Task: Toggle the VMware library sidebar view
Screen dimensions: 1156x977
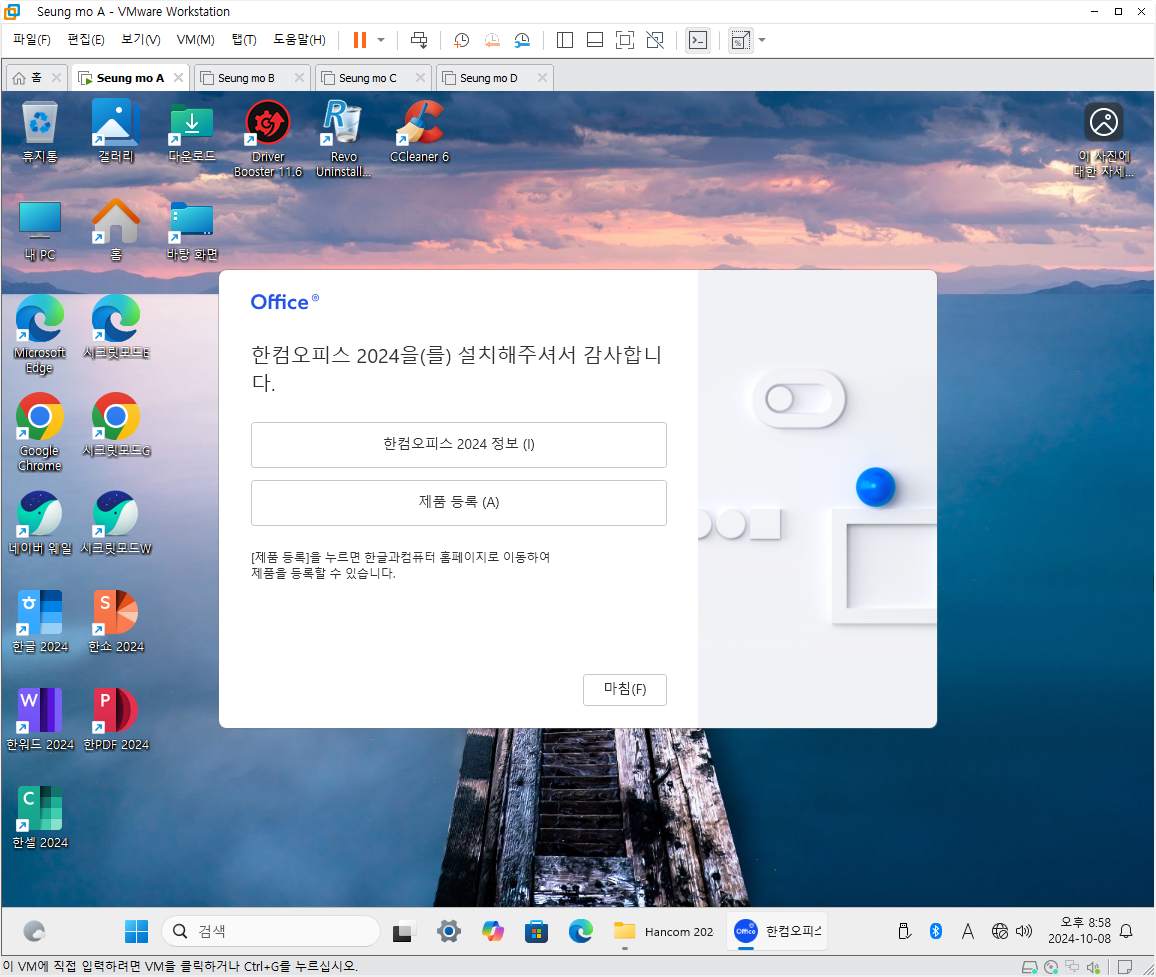Action: pos(565,40)
